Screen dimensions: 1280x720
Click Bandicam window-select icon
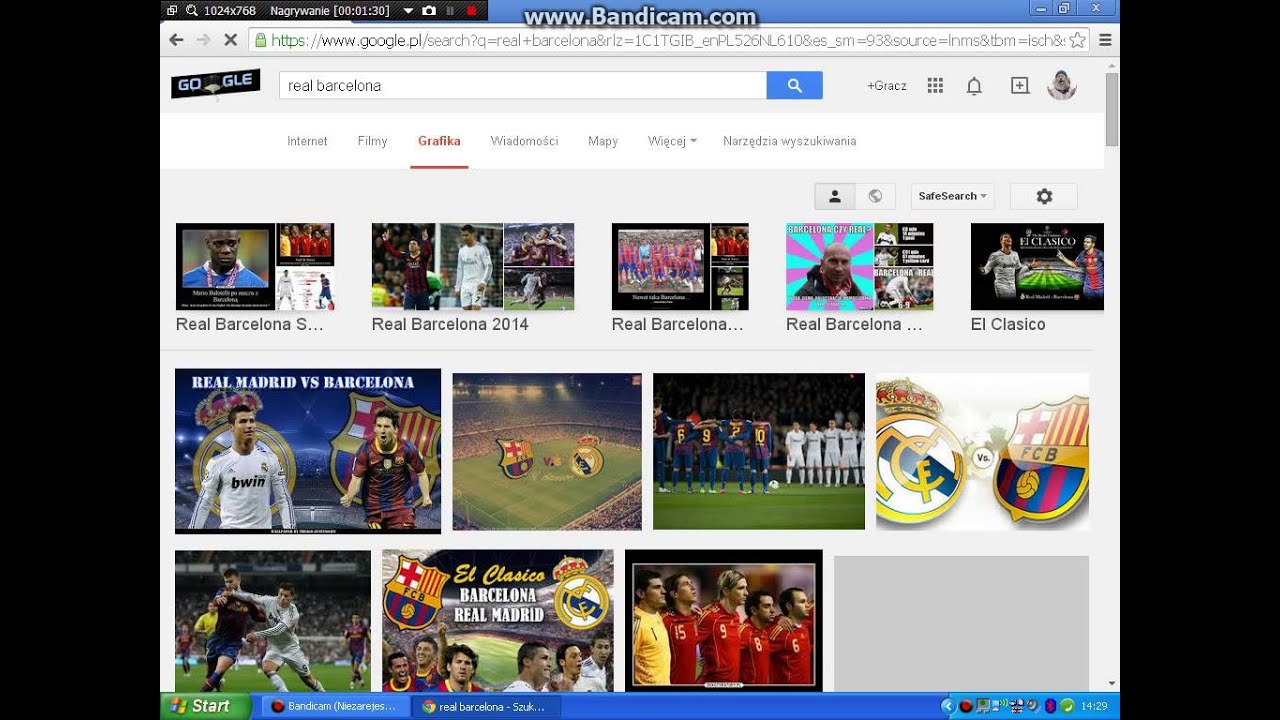click(x=172, y=11)
